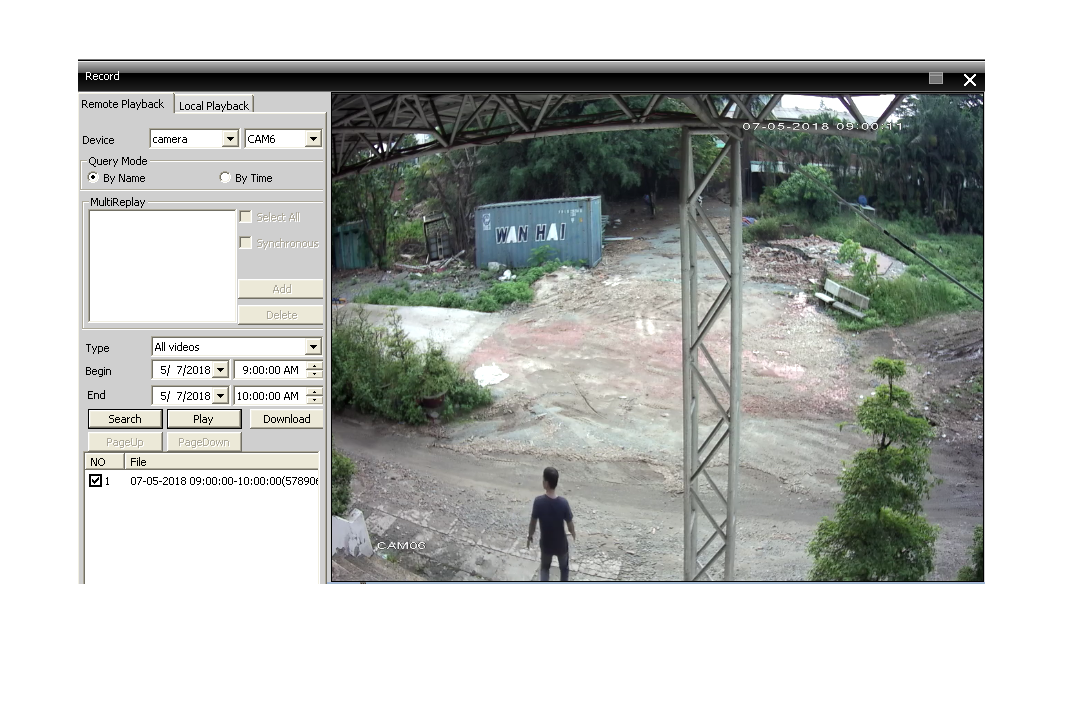Increase the Begin time with up arrow
Viewport: 1090px width, 705px height.
coord(315,365)
